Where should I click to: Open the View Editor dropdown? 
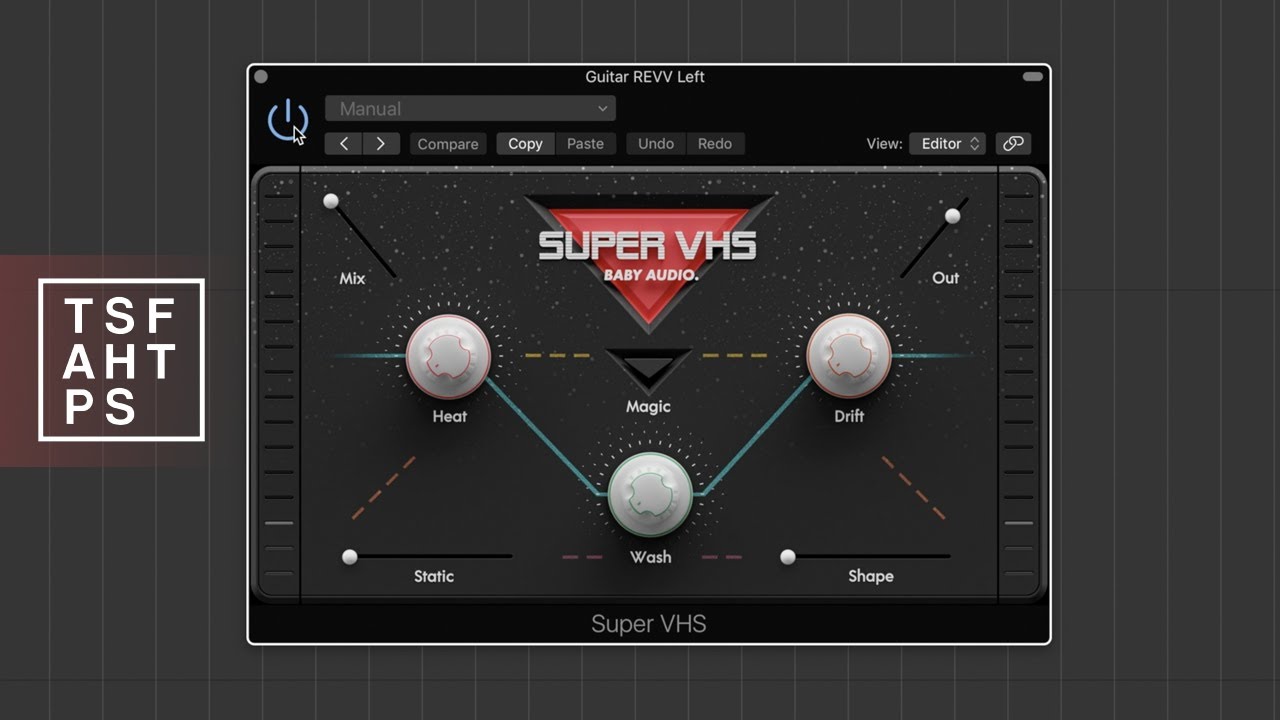947,144
